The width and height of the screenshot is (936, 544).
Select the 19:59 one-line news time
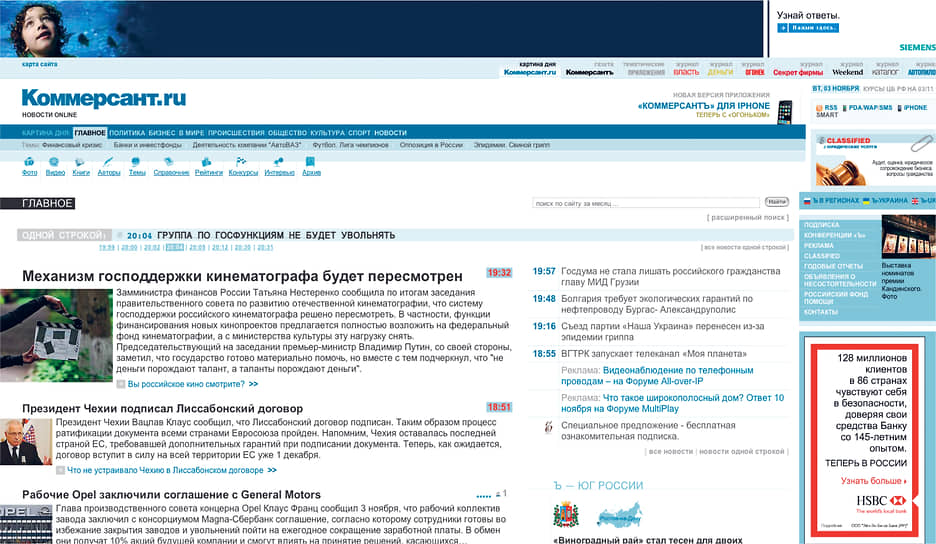coord(106,247)
